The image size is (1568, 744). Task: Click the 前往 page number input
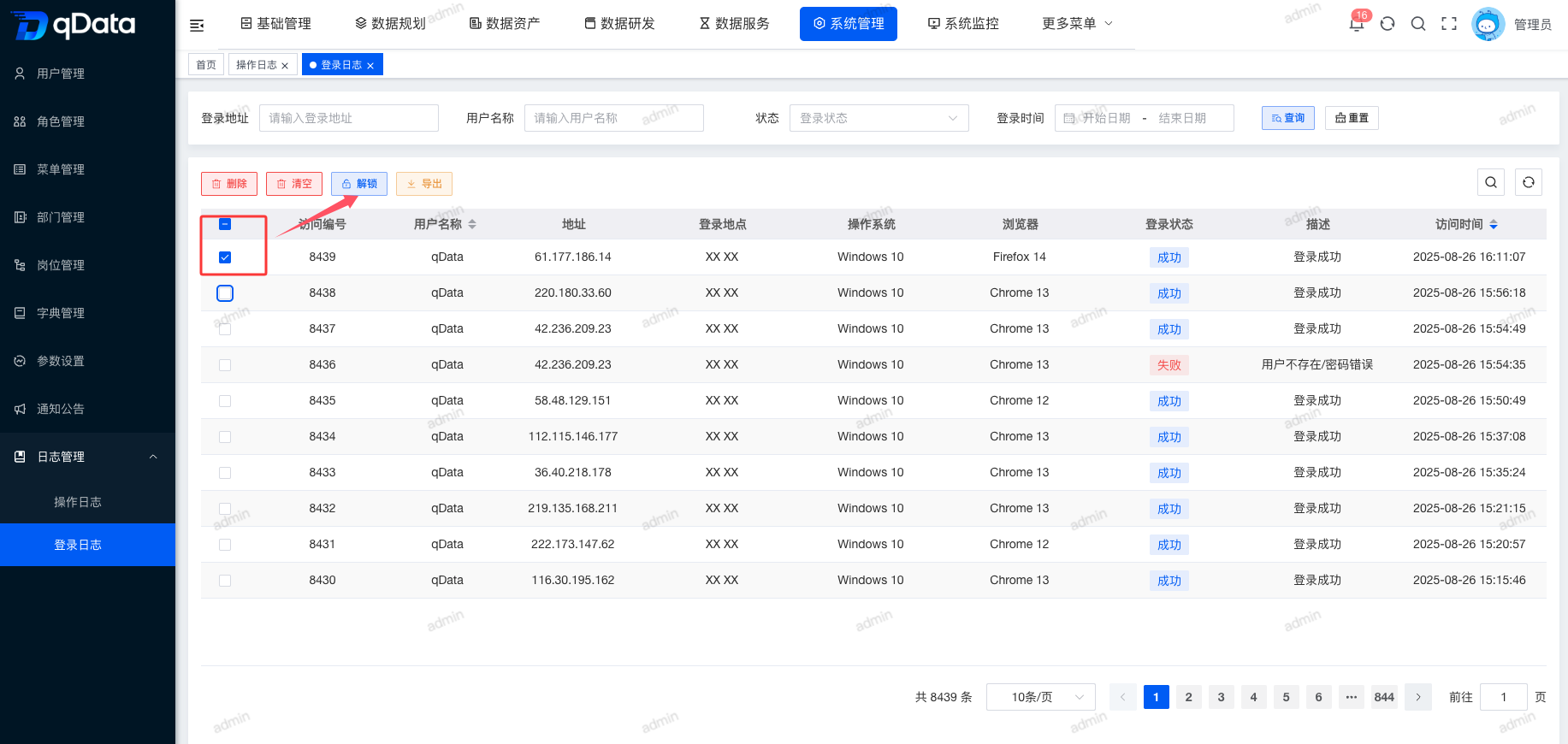coord(1504,697)
